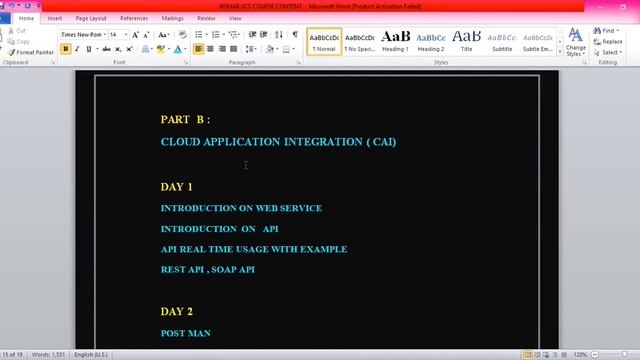Click Copy in Clipboard group

coord(18,42)
